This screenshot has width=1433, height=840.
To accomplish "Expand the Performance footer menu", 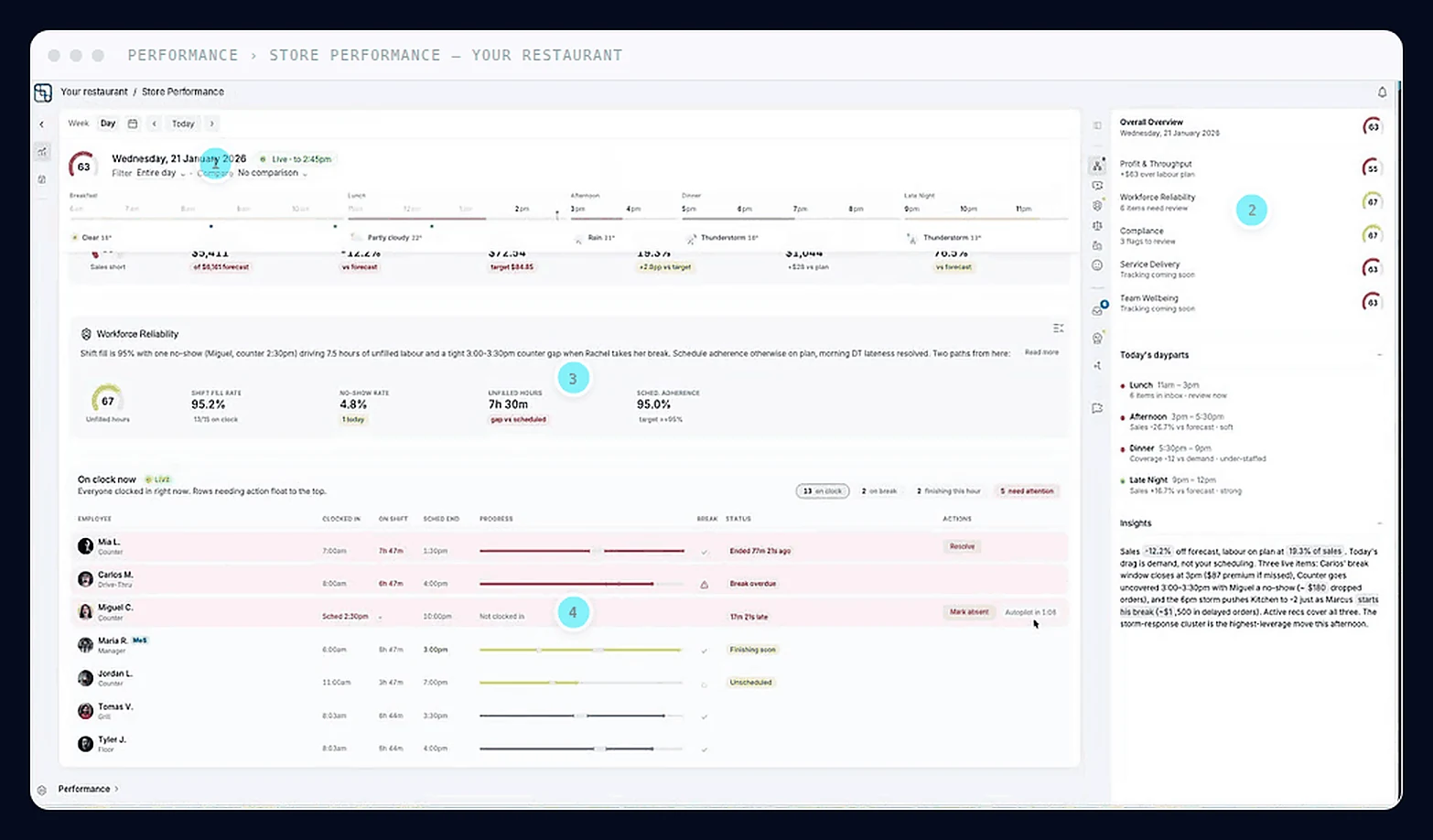I will pyautogui.click(x=89, y=789).
